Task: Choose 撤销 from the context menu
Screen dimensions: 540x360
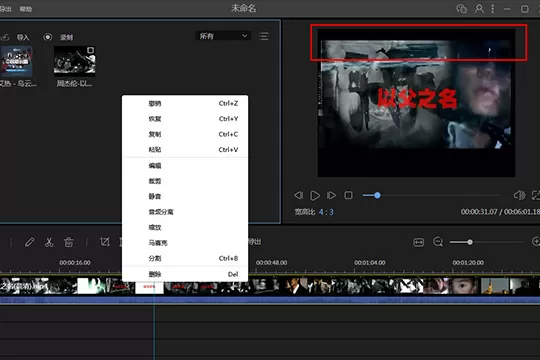Action: click(185, 103)
